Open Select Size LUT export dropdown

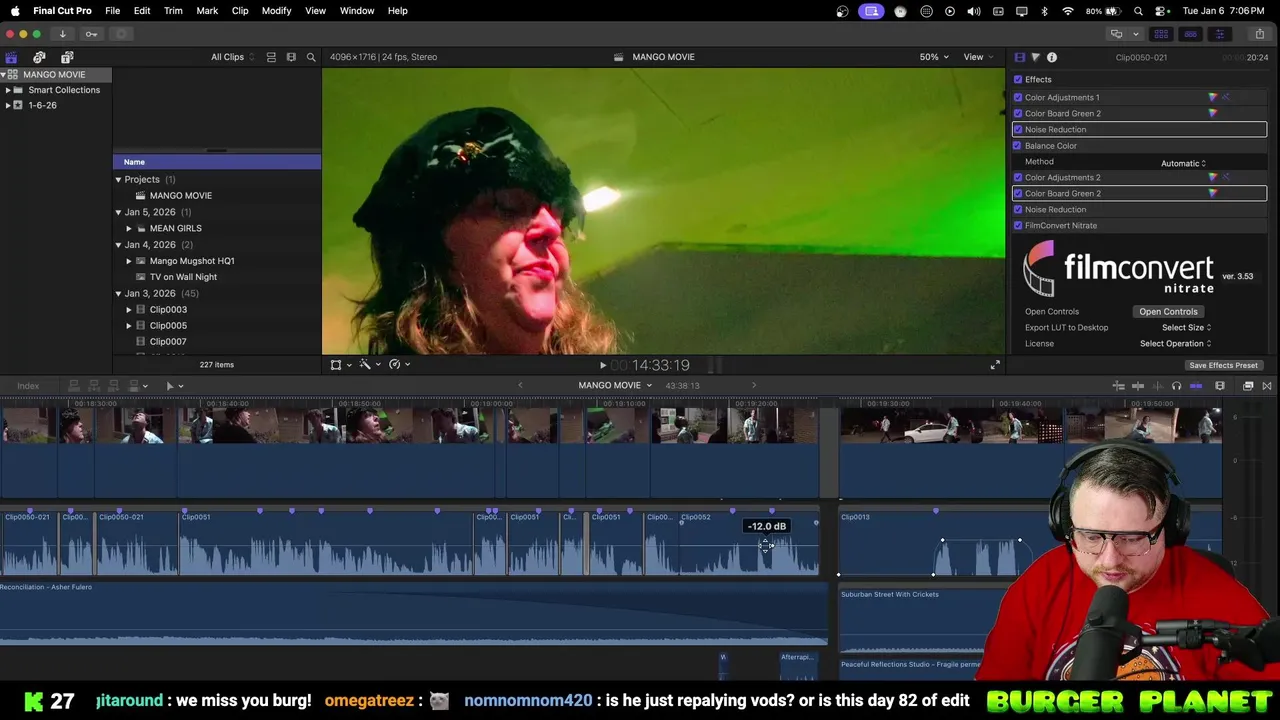(x=1186, y=327)
